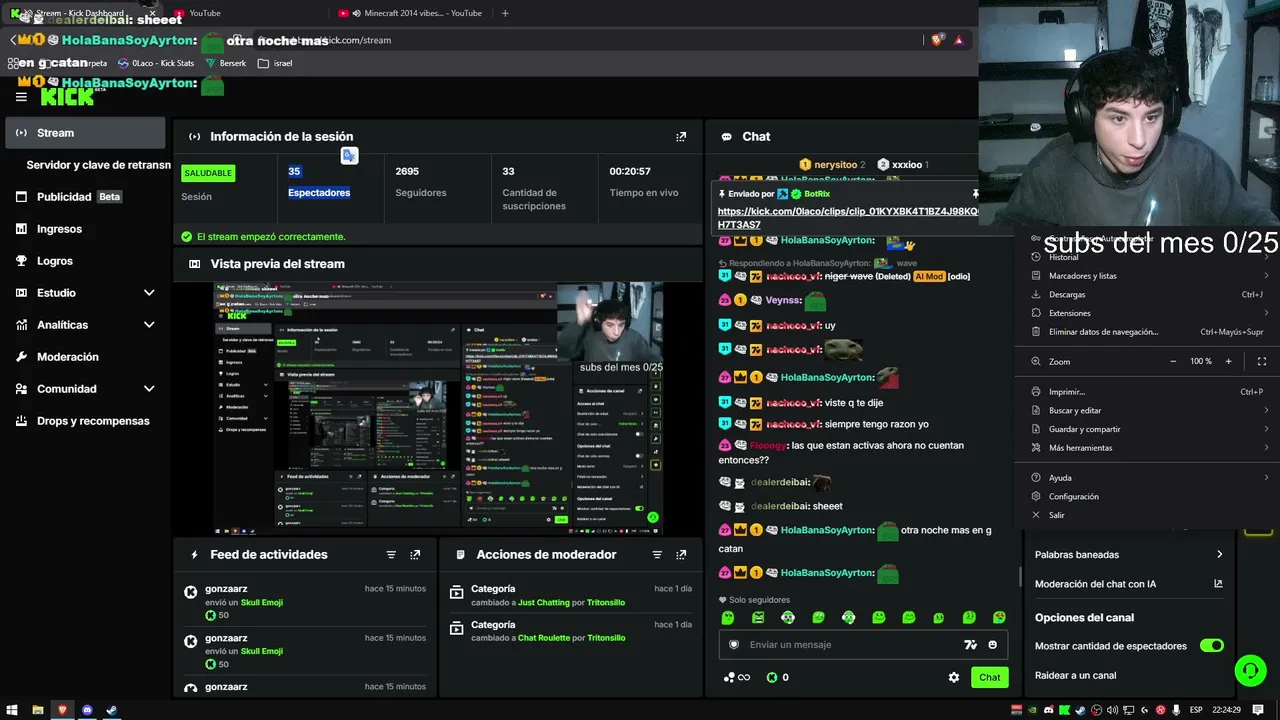The width and height of the screenshot is (1280, 720).
Task: Click the green Chat send button
Action: pos(989,677)
